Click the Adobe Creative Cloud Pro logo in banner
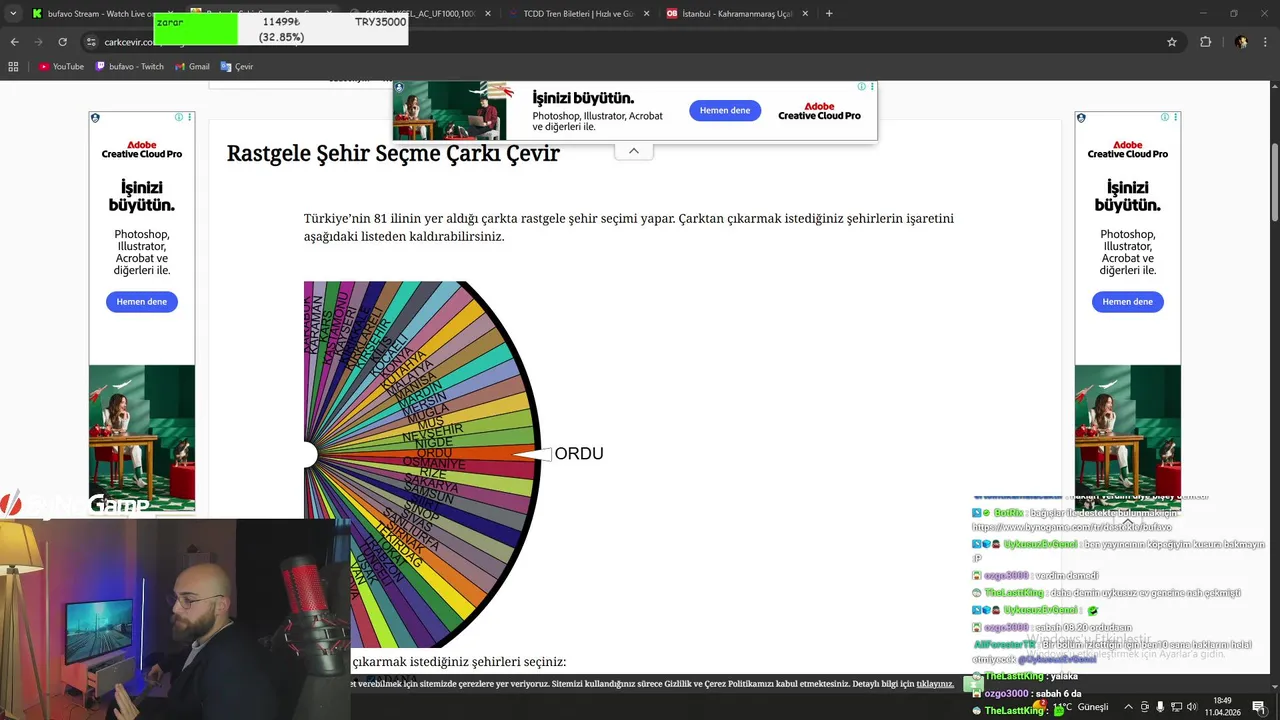The image size is (1280, 720). (819, 111)
